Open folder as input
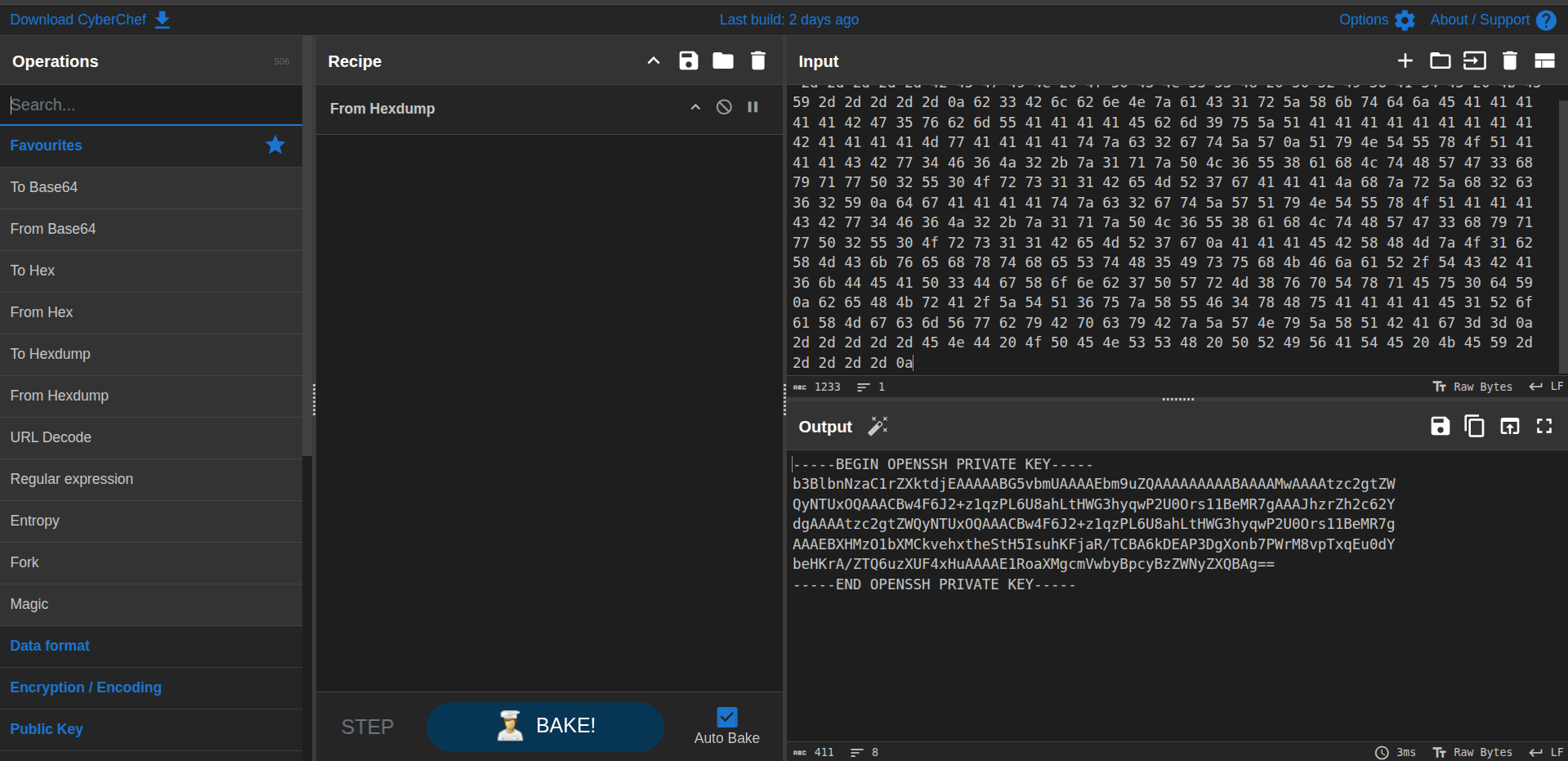The width and height of the screenshot is (1568, 761). [x=1440, y=60]
